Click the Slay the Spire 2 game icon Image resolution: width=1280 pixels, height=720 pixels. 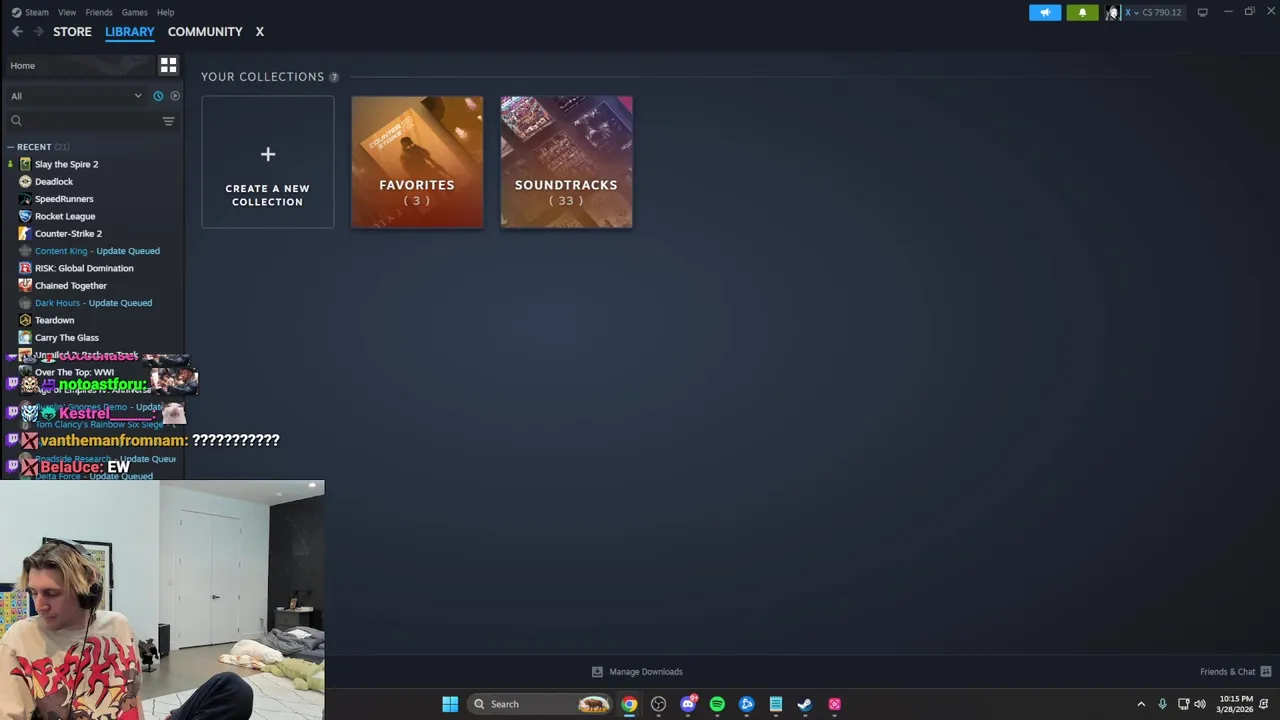click(25, 164)
